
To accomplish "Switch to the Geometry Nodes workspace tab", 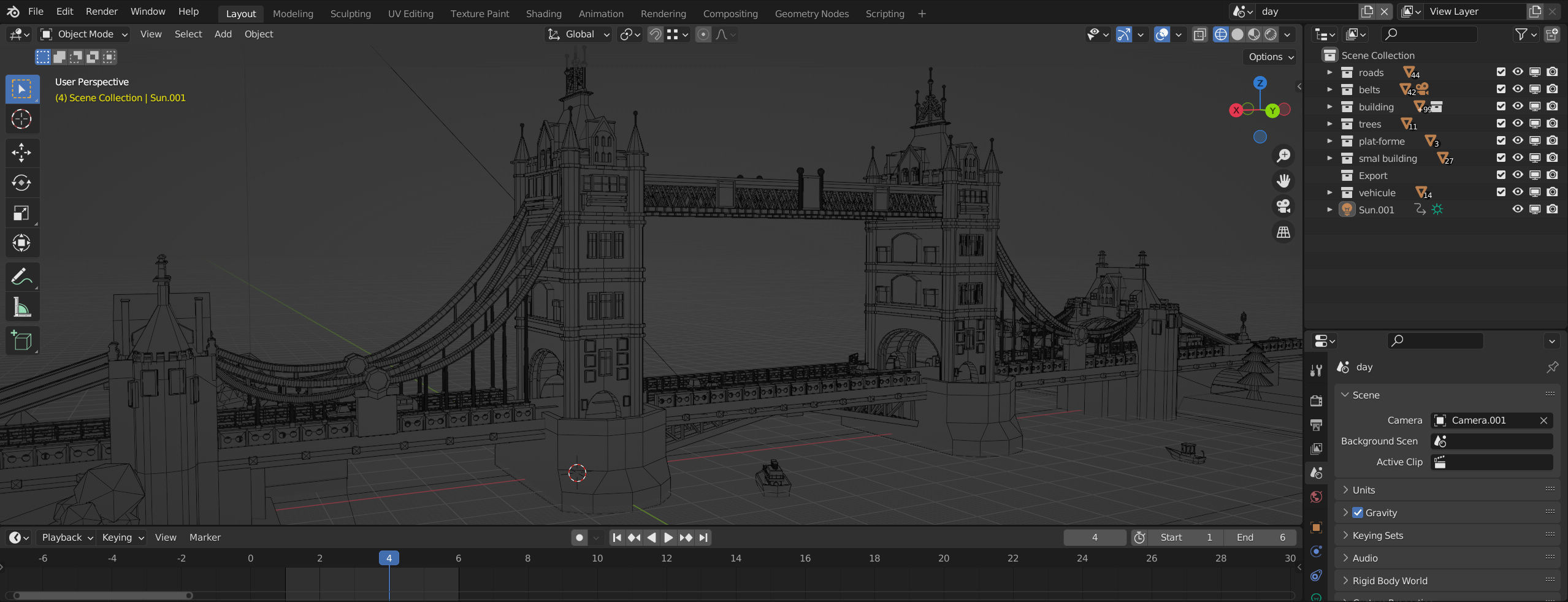I will pyautogui.click(x=811, y=13).
